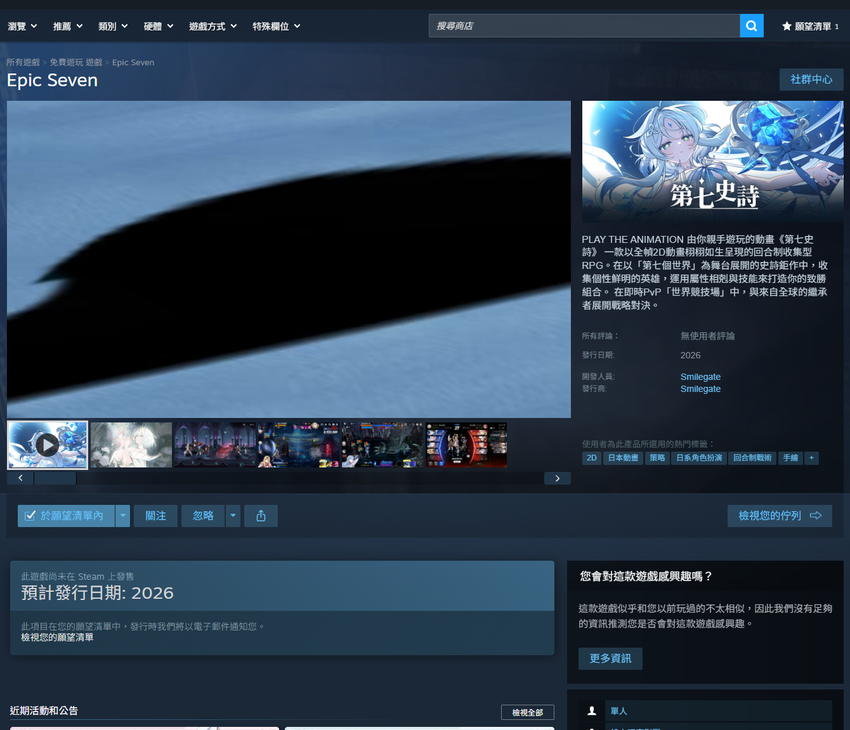
Task: Click the main video player area
Action: click(289, 259)
